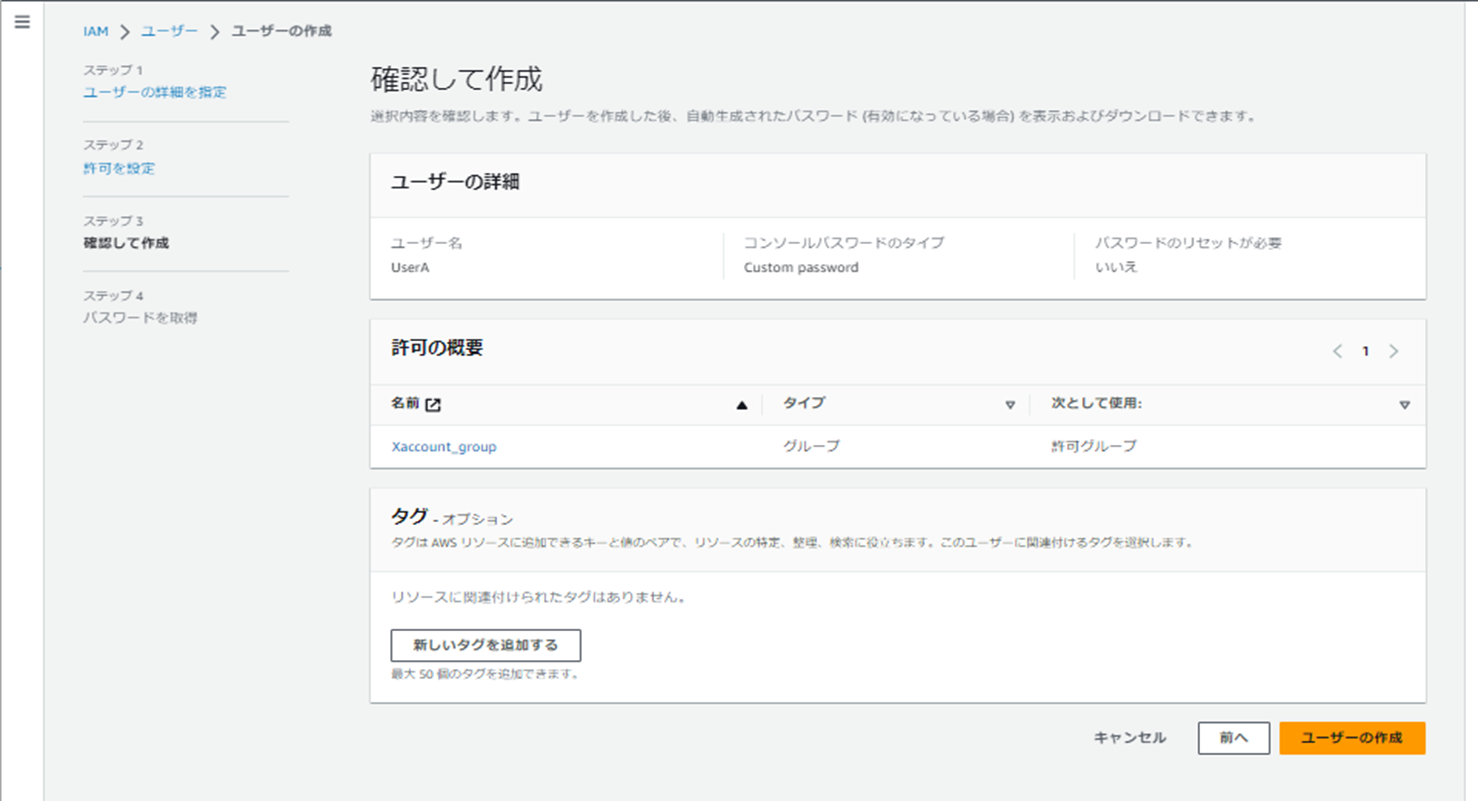Navigate to IAM breadcrumb
The width and height of the screenshot is (1478, 801).
pyautogui.click(x=96, y=32)
